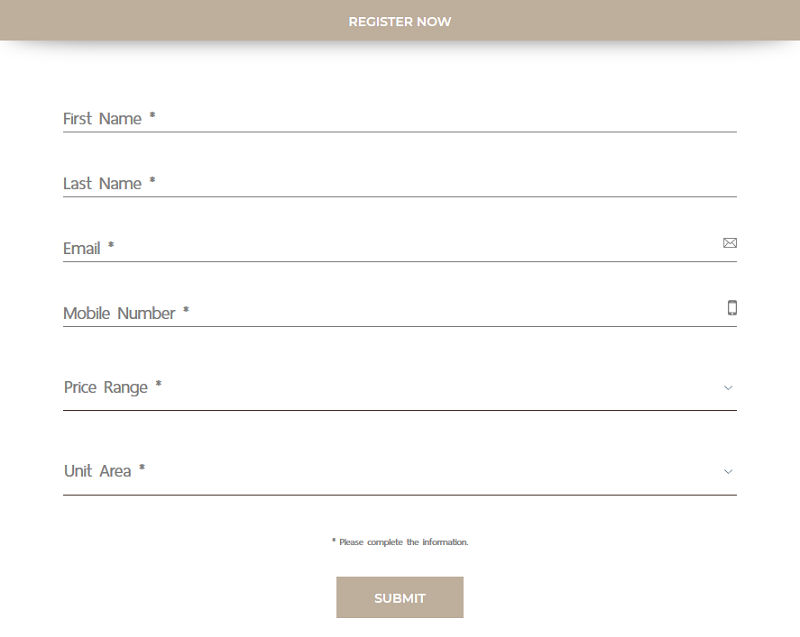
Task: Click the REGISTER NOW header bar
Action: (399, 20)
